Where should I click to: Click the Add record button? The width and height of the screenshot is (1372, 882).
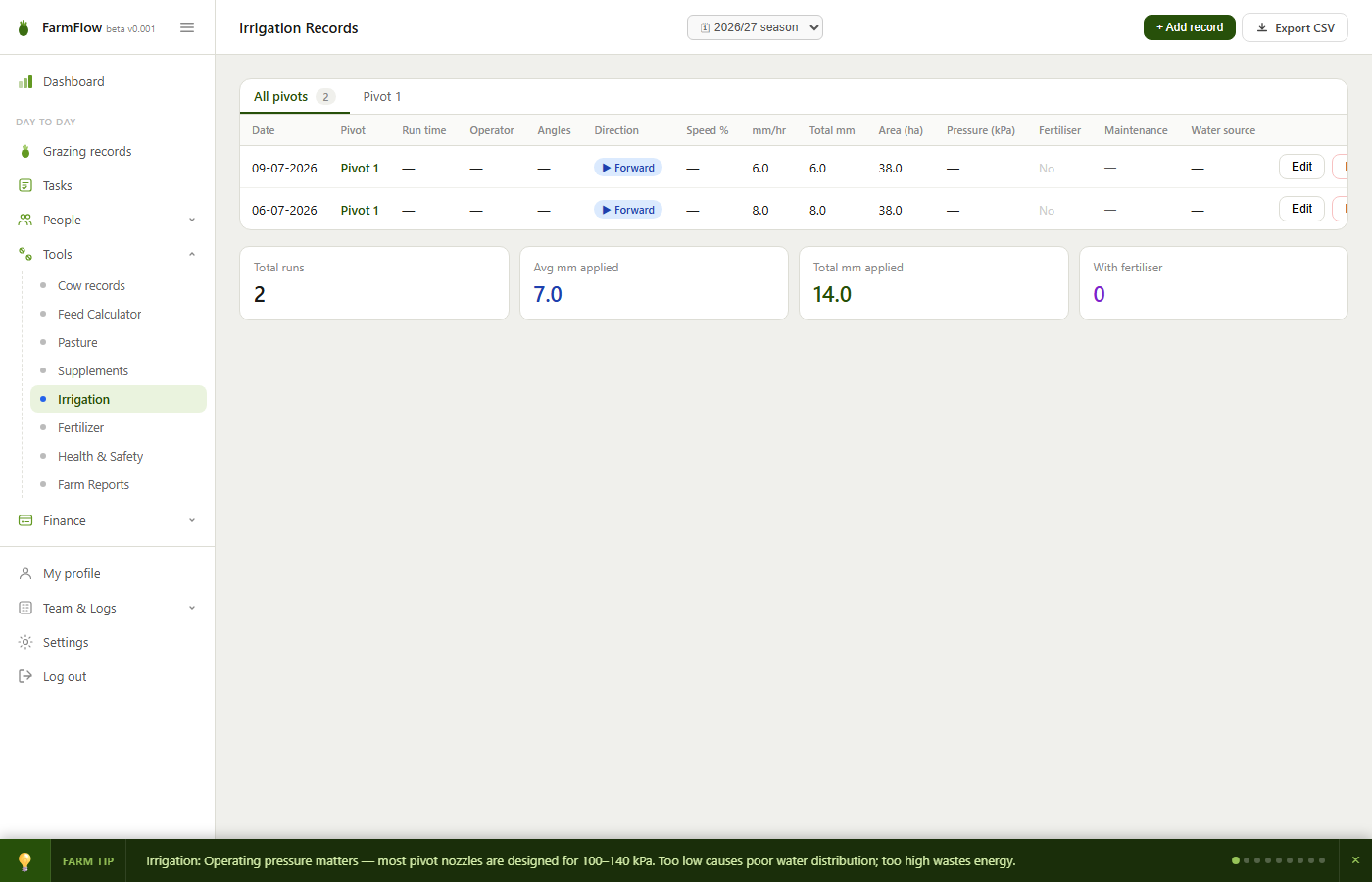tap(1190, 27)
